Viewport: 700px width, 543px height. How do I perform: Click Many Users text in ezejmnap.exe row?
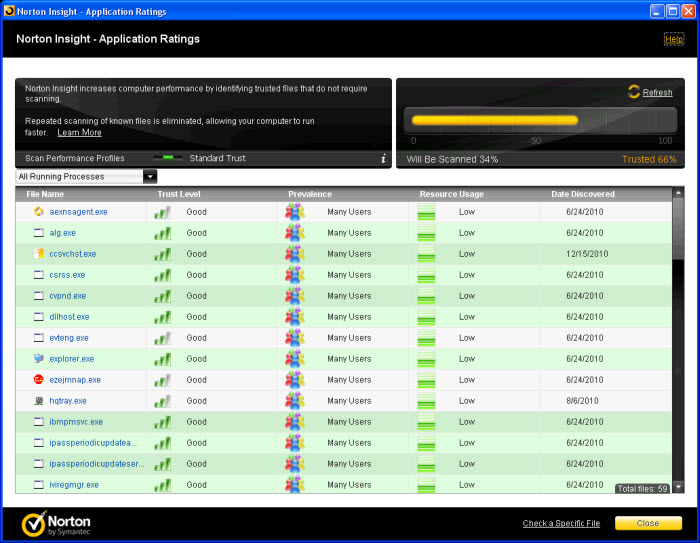point(349,380)
